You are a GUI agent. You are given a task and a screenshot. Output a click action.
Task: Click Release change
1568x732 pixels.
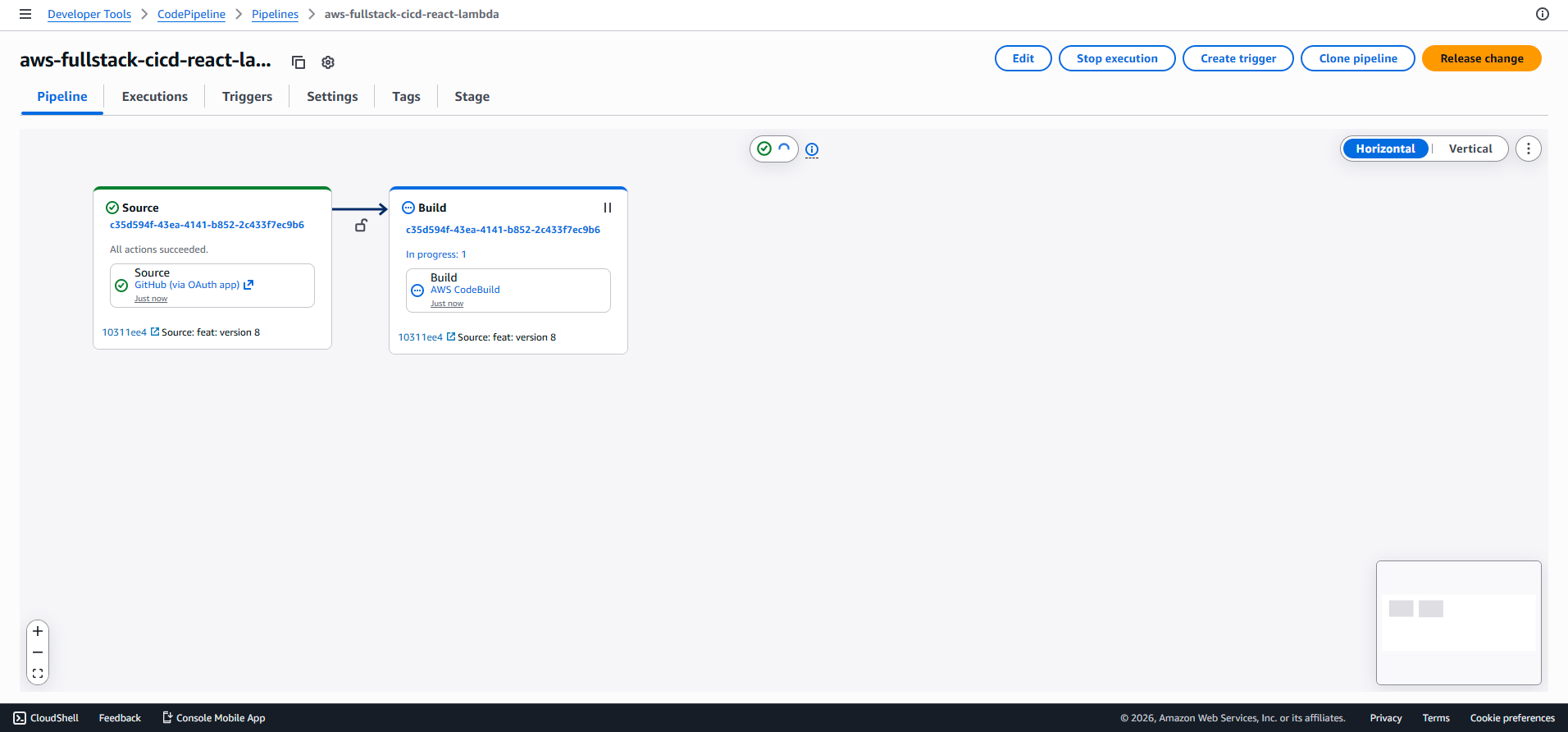pyautogui.click(x=1482, y=58)
